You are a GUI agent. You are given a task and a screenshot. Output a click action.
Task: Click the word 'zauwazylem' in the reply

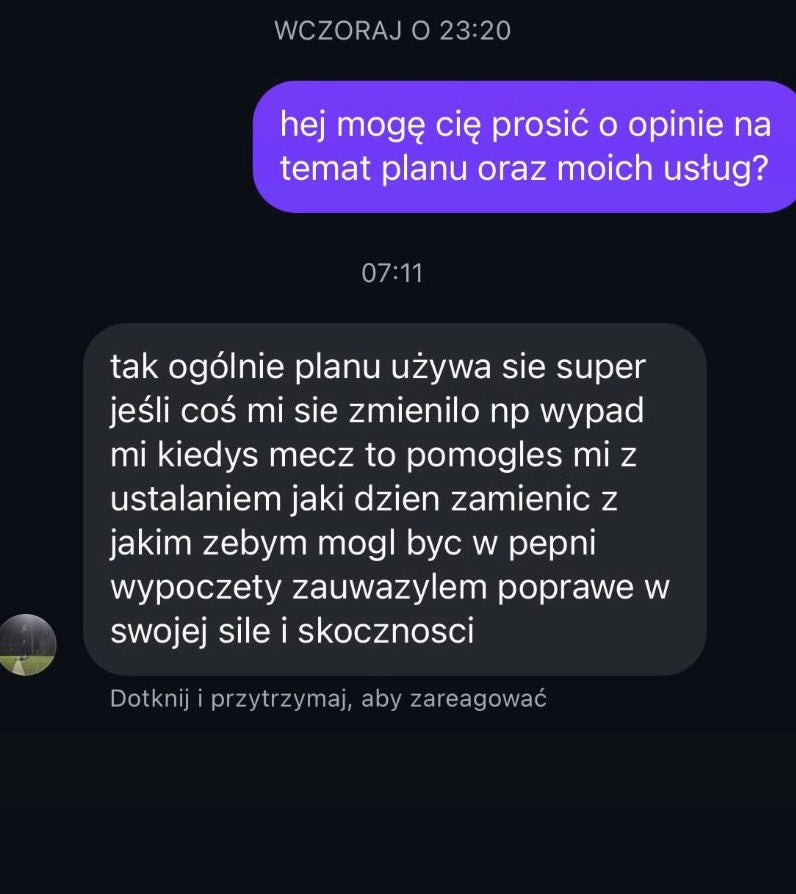coord(389,588)
